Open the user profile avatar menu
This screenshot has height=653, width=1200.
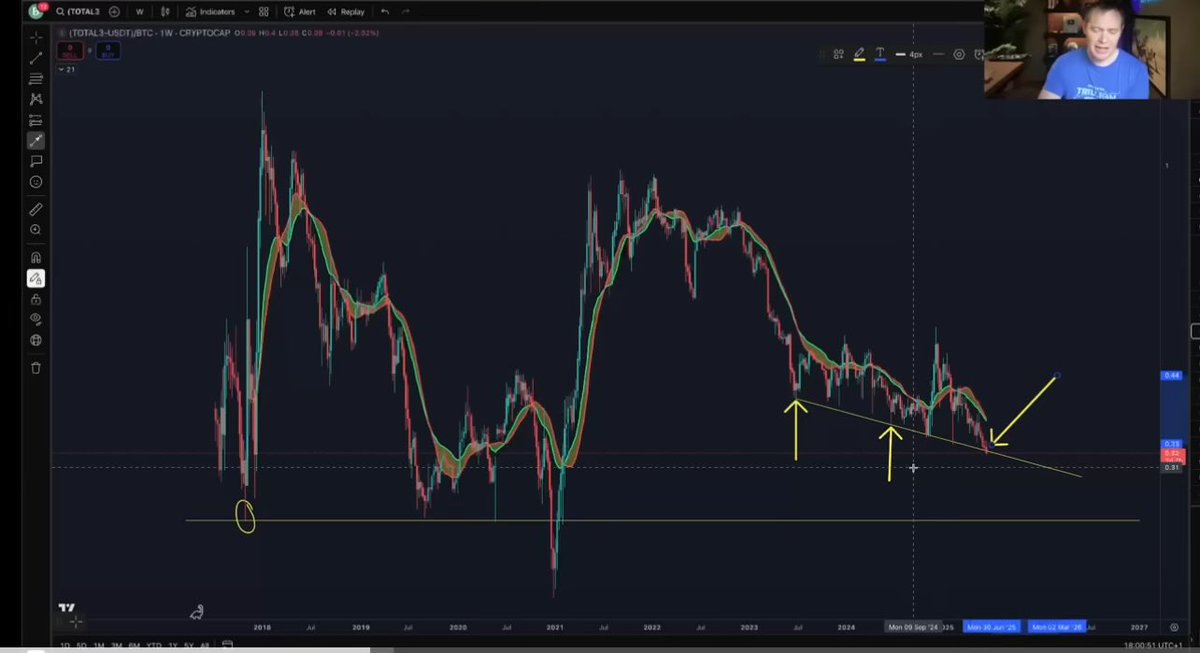38,12
